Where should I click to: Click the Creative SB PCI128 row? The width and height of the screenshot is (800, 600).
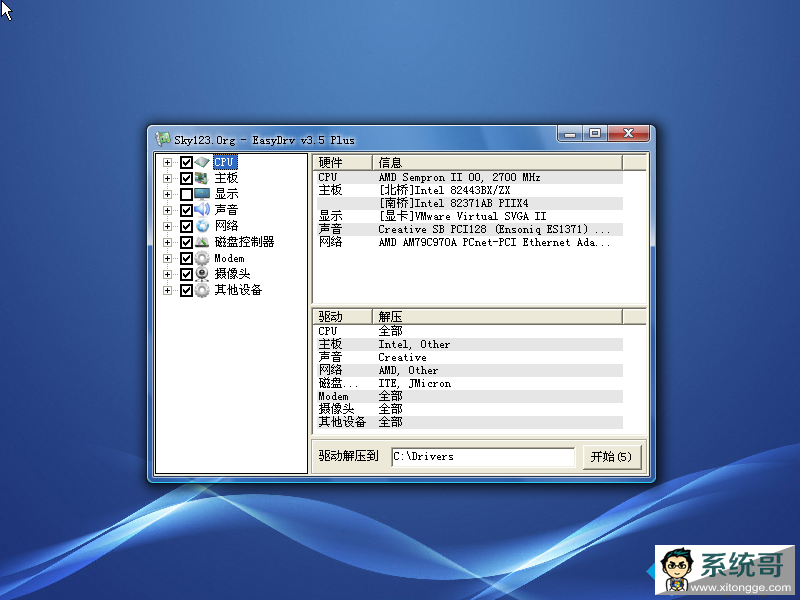pyautogui.click(x=469, y=229)
